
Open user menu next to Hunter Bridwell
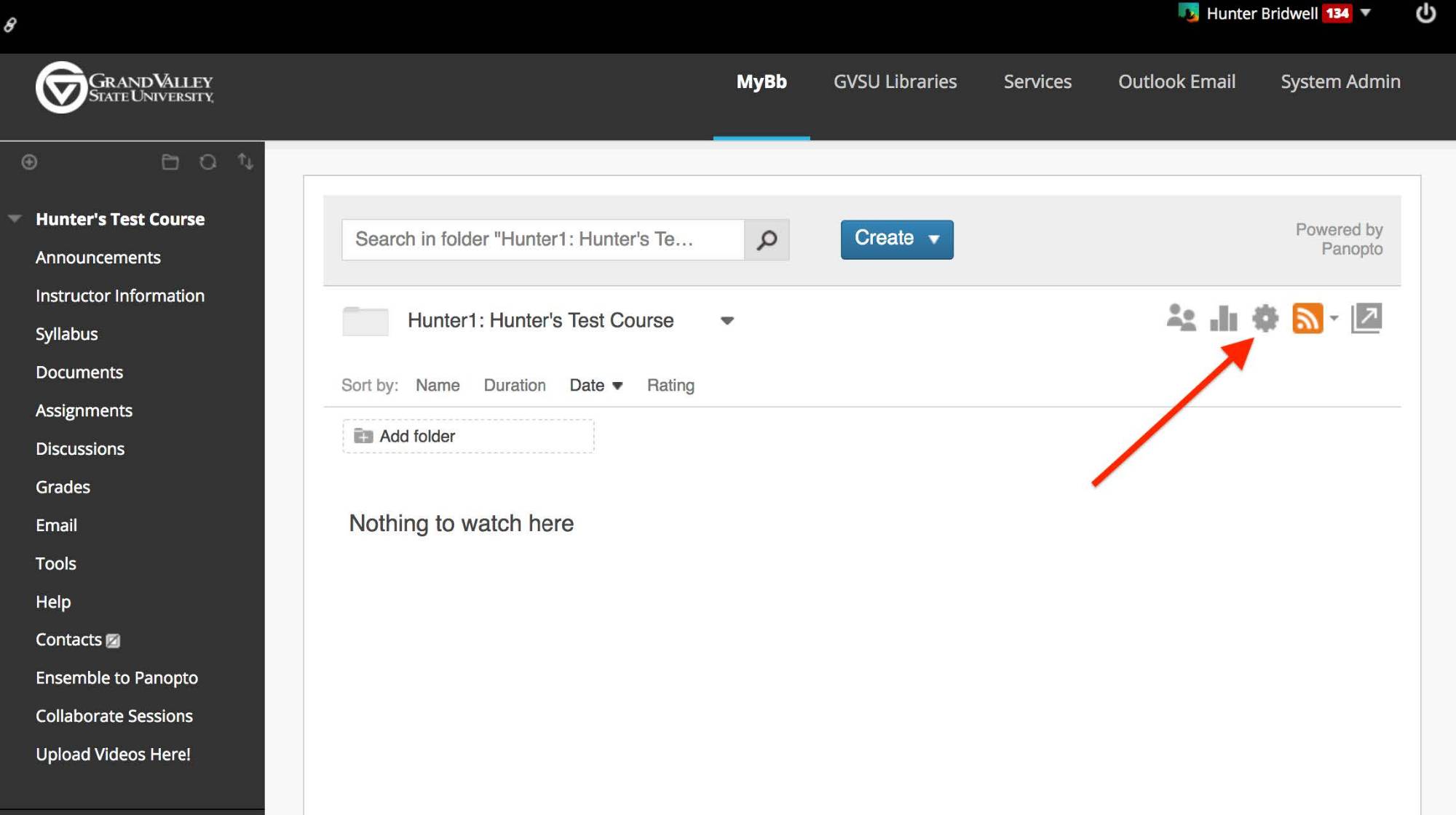tap(1366, 13)
